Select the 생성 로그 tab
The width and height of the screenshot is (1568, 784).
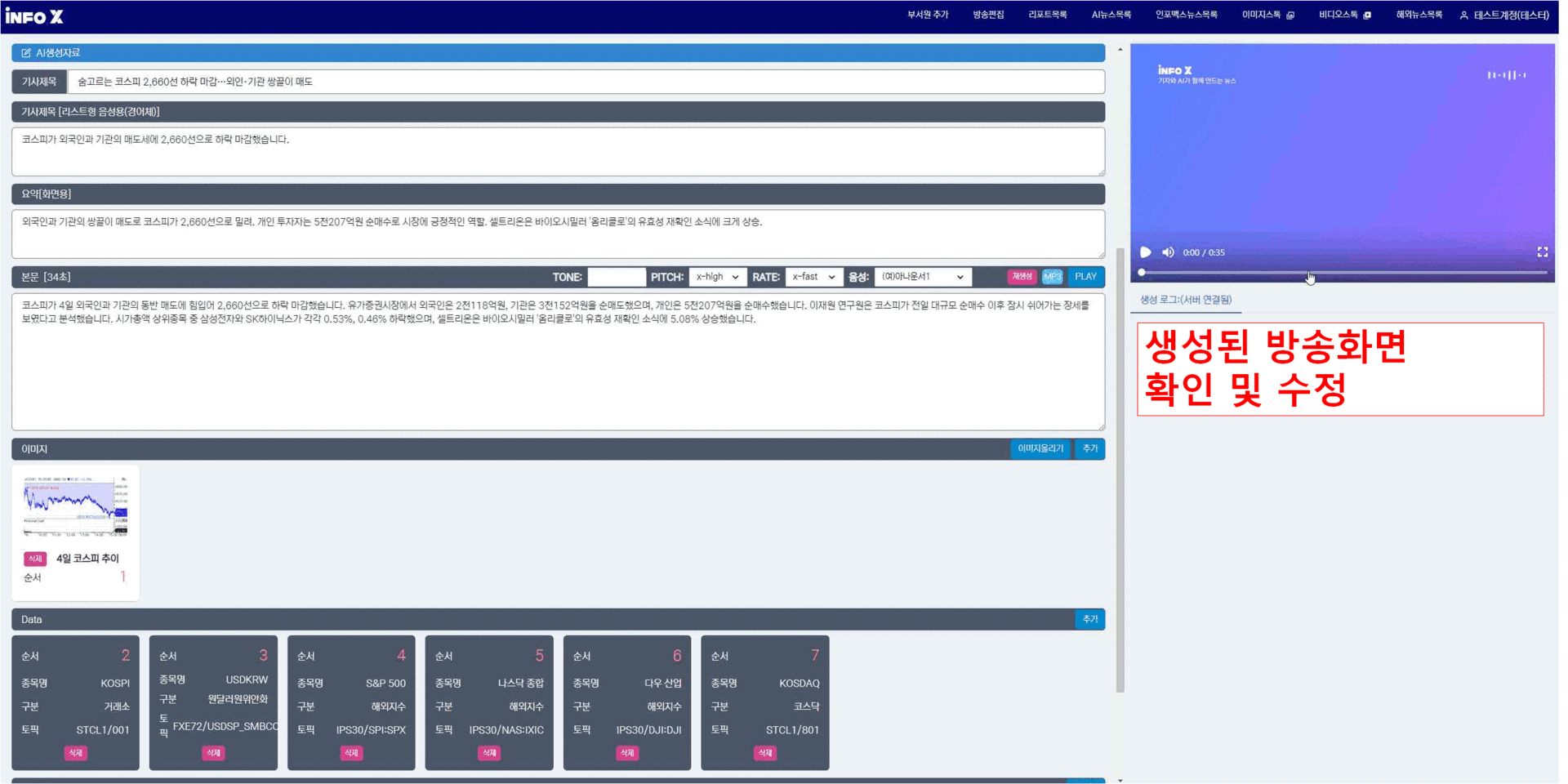[1186, 300]
